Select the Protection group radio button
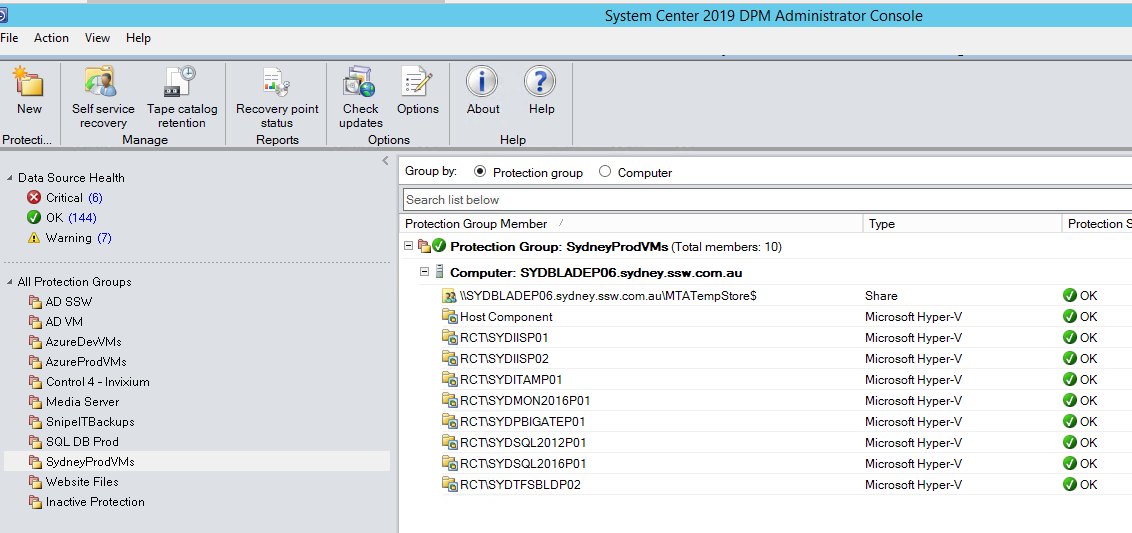Screen dimensions: 1132x533 click(x=480, y=172)
